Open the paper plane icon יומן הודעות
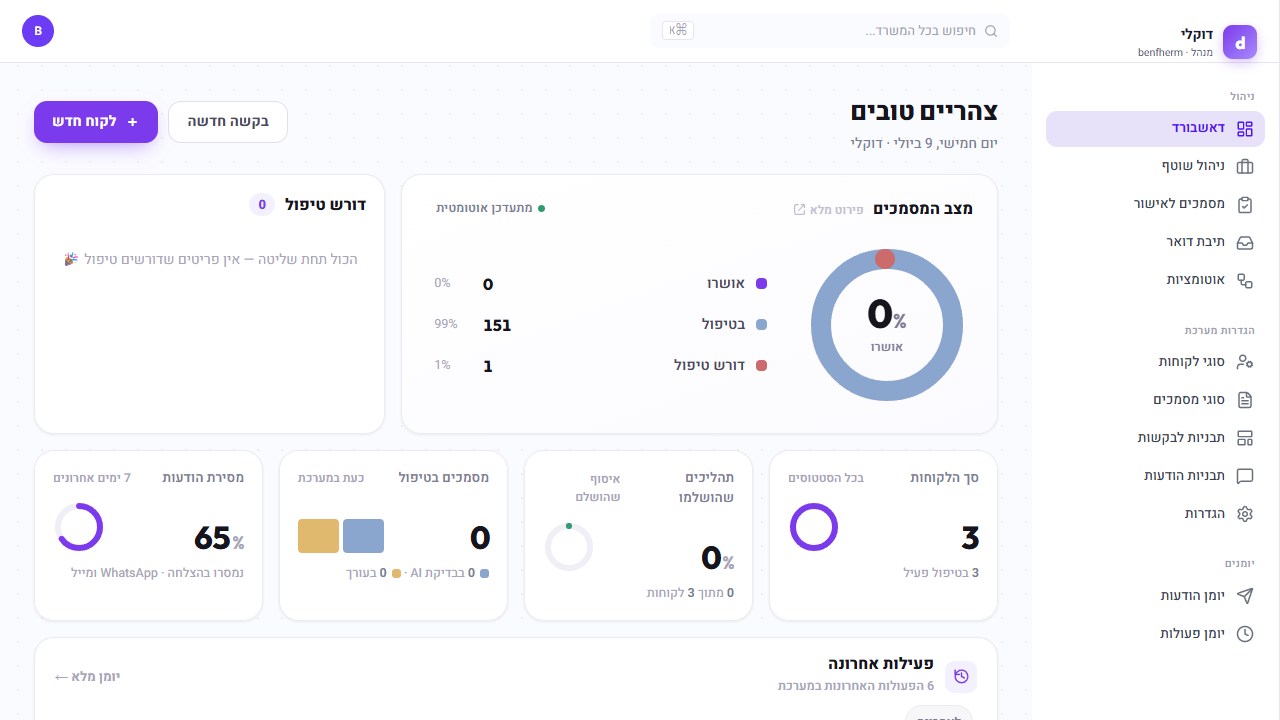Screen dimensions: 1280x720 point(1245,596)
